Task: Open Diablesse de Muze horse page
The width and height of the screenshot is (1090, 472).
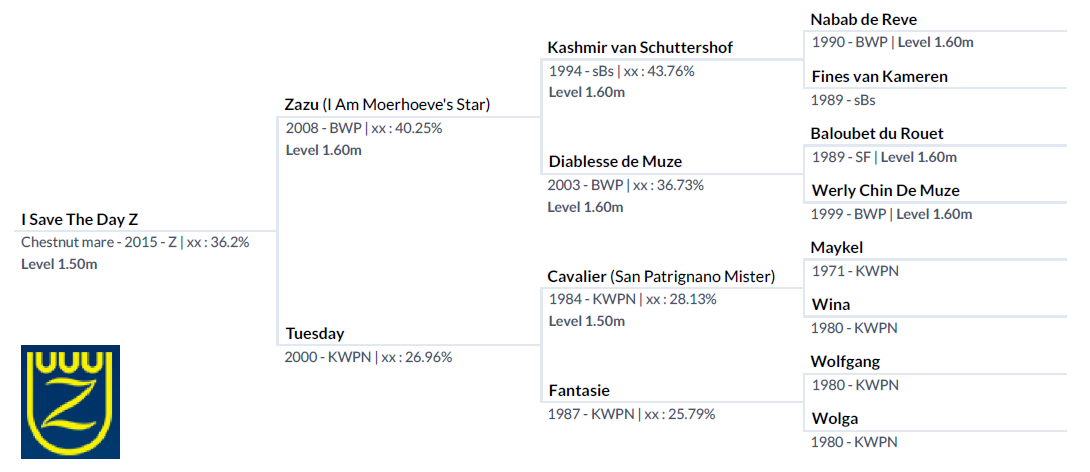Action: pos(615,162)
